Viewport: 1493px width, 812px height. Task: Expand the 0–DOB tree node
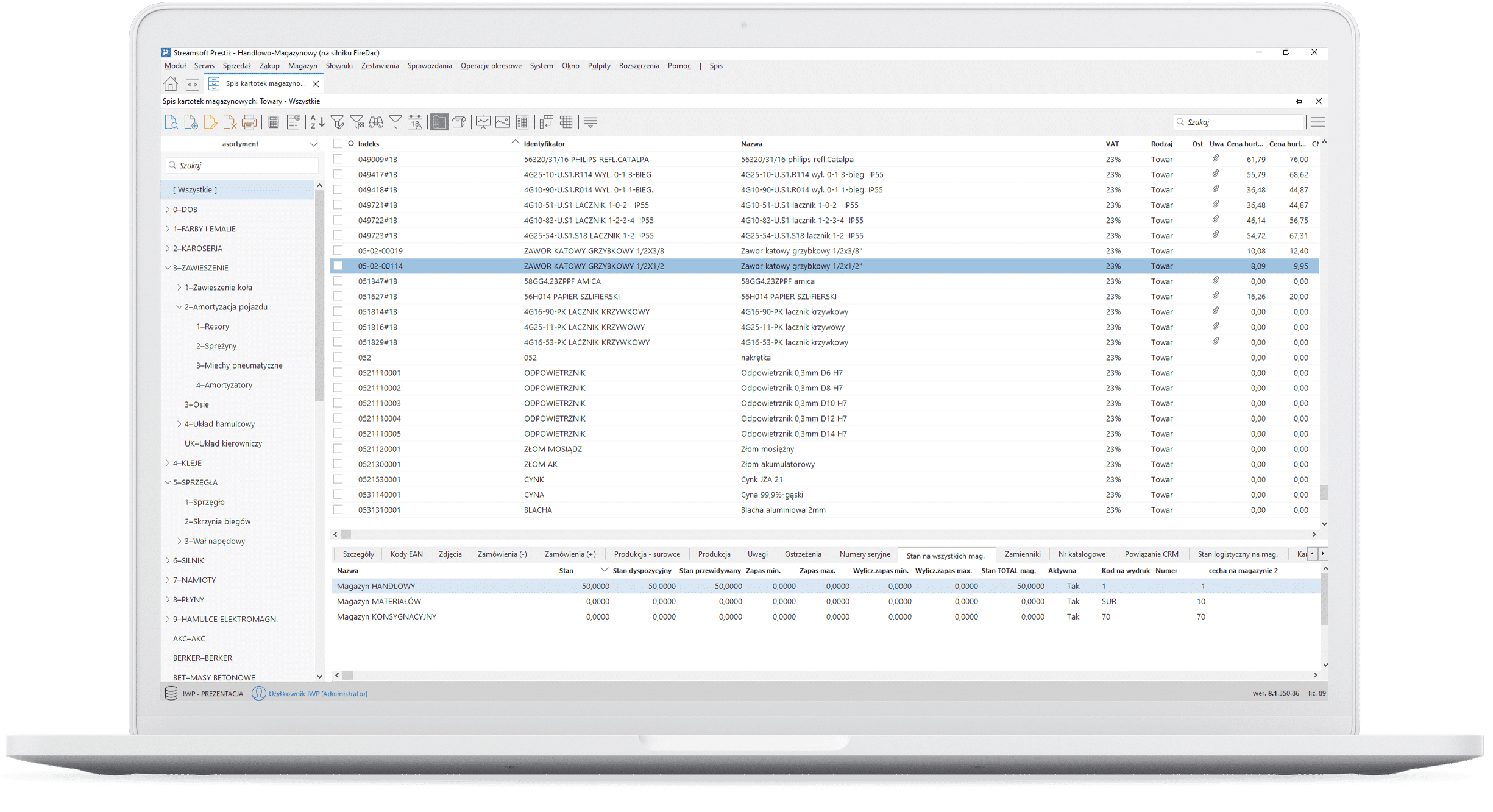tap(168, 209)
